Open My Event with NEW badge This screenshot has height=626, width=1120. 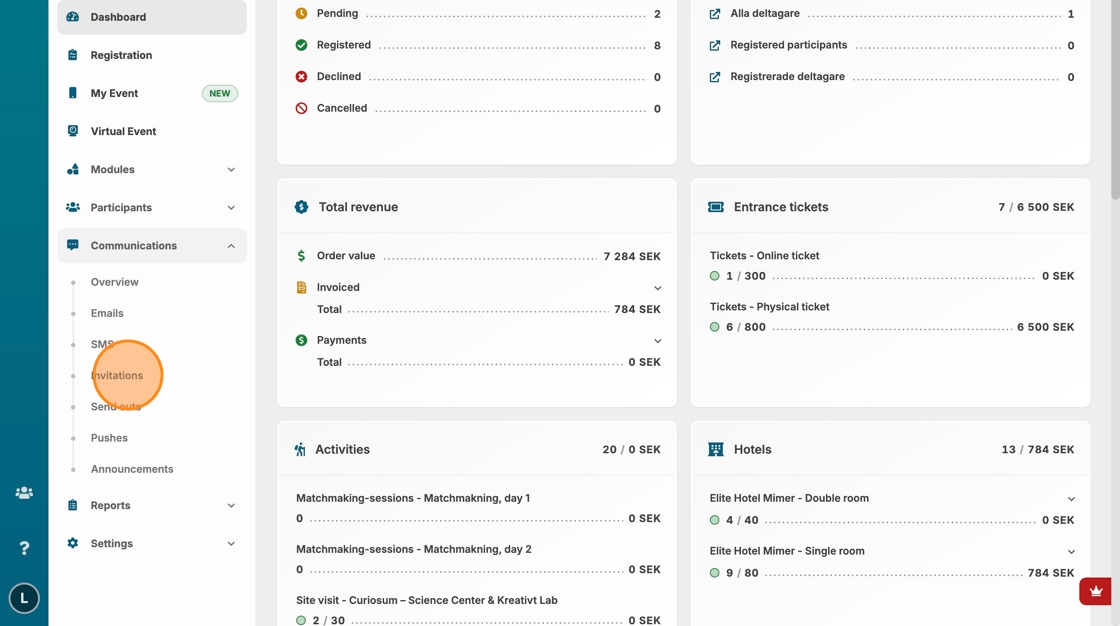(x=114, y=93)
